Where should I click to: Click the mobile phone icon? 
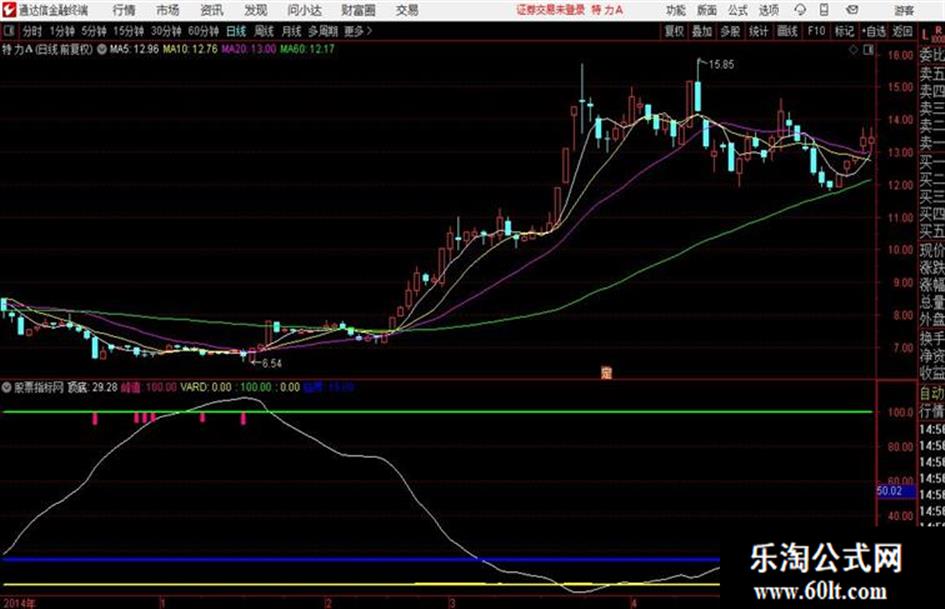(824, 10)
